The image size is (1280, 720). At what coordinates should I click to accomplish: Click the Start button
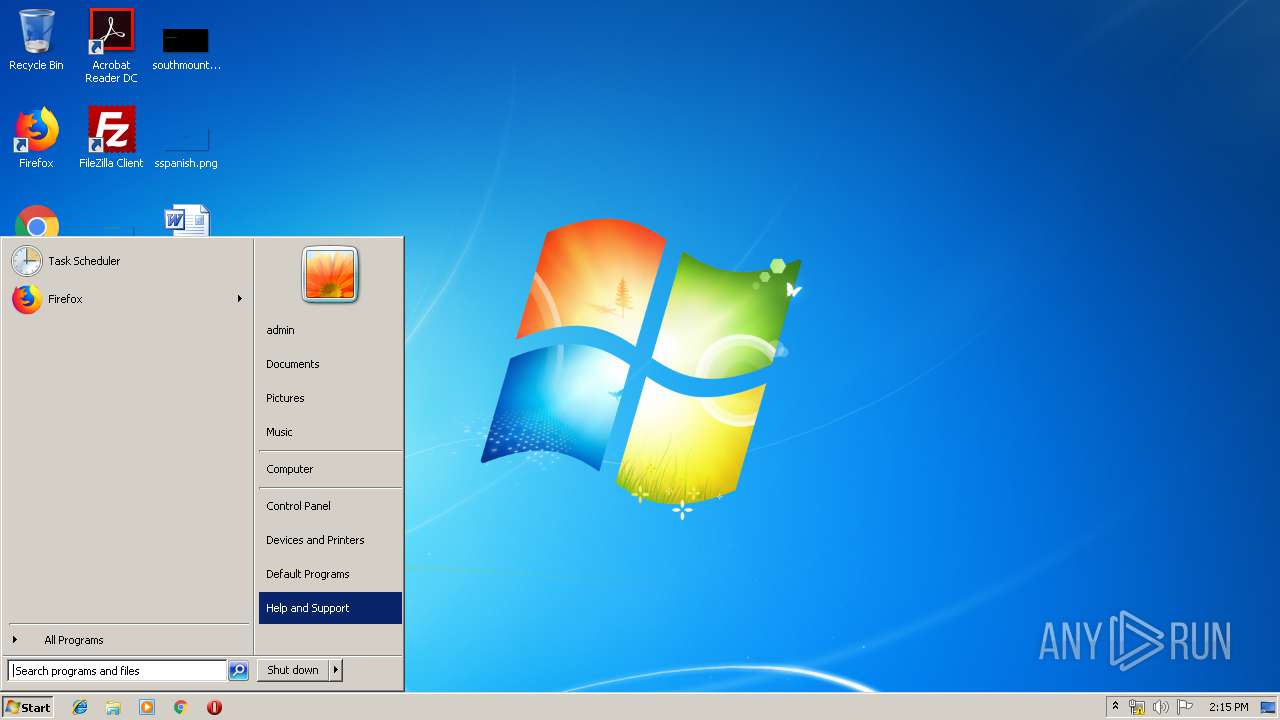tap(28, 707)
